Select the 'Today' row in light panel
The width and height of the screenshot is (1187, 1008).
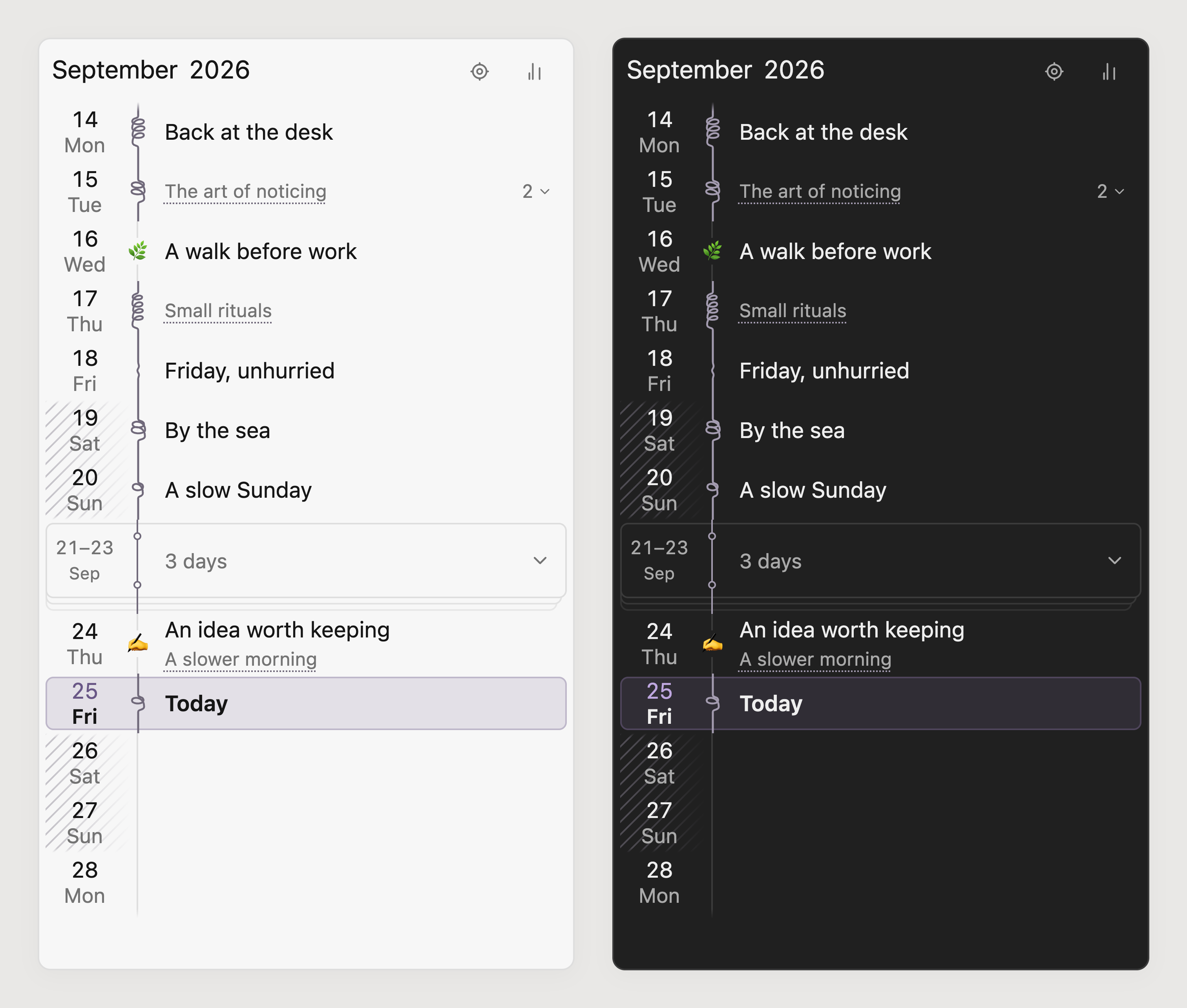tap(306, 703)
